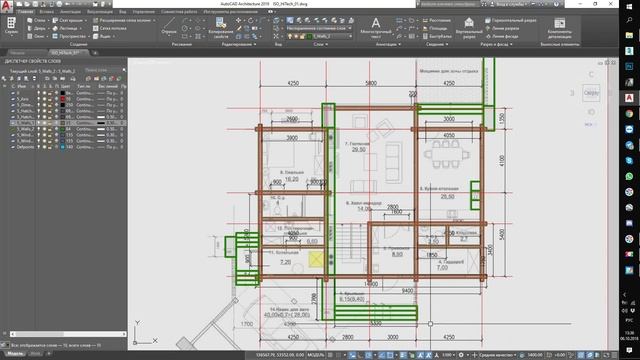Select the Стена (wall) tool

[x=36, y=20]
